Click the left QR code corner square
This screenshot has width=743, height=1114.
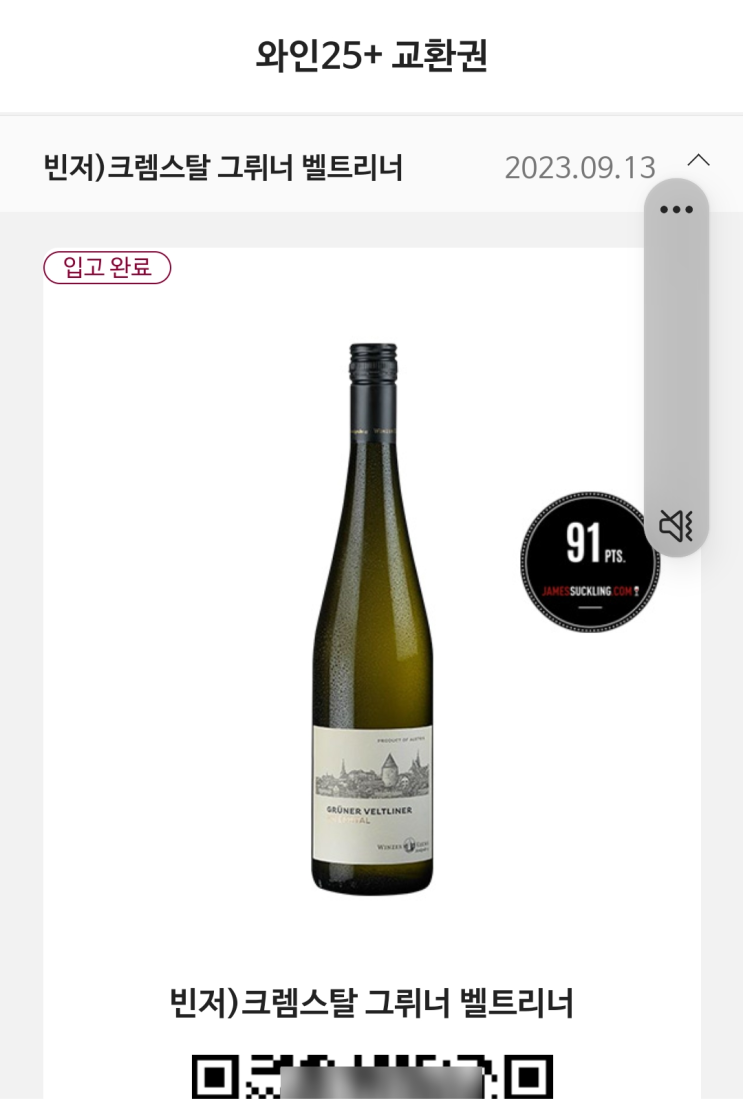[216, 1077]
